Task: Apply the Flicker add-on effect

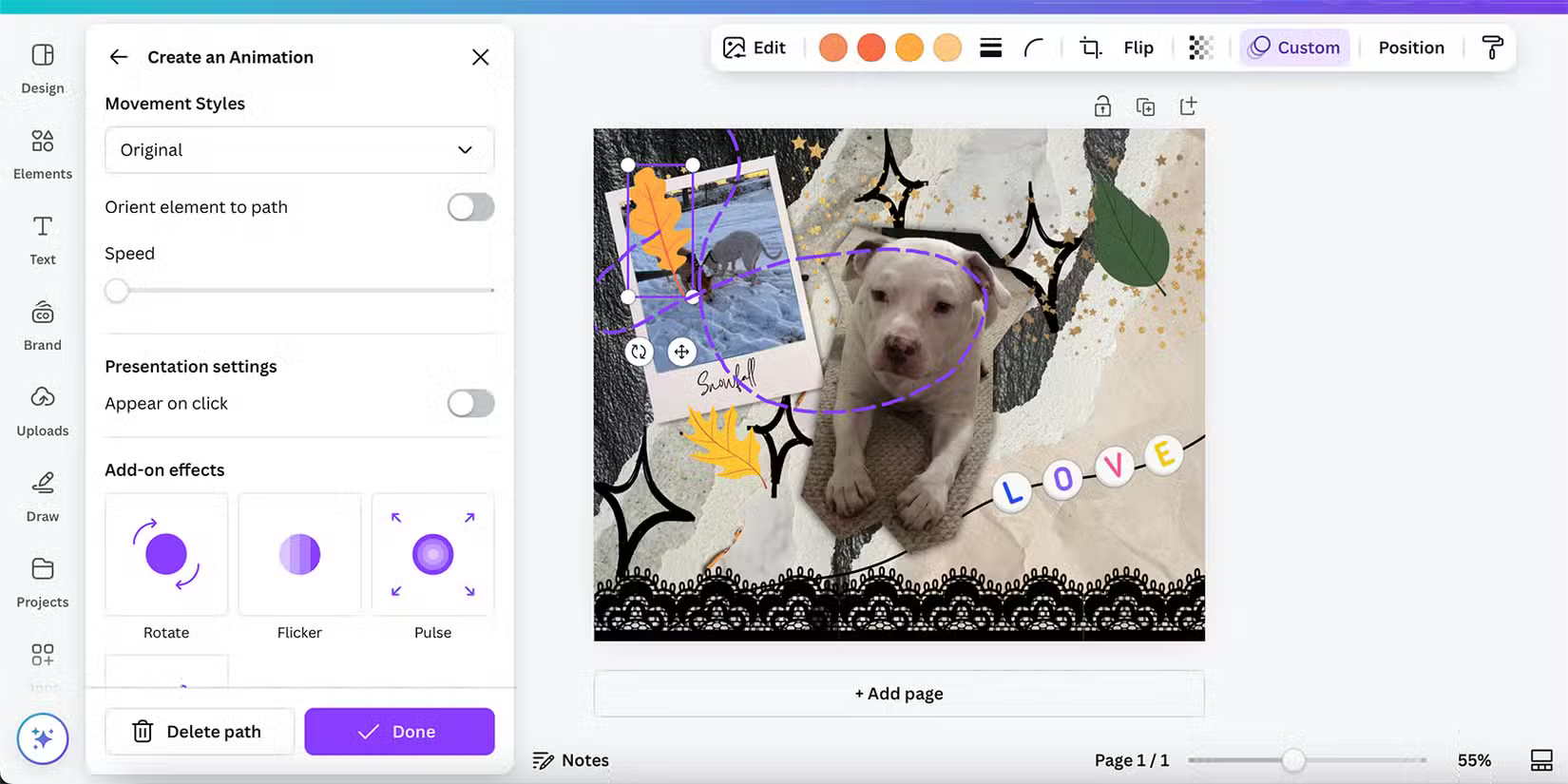Action: pos(299,554)
